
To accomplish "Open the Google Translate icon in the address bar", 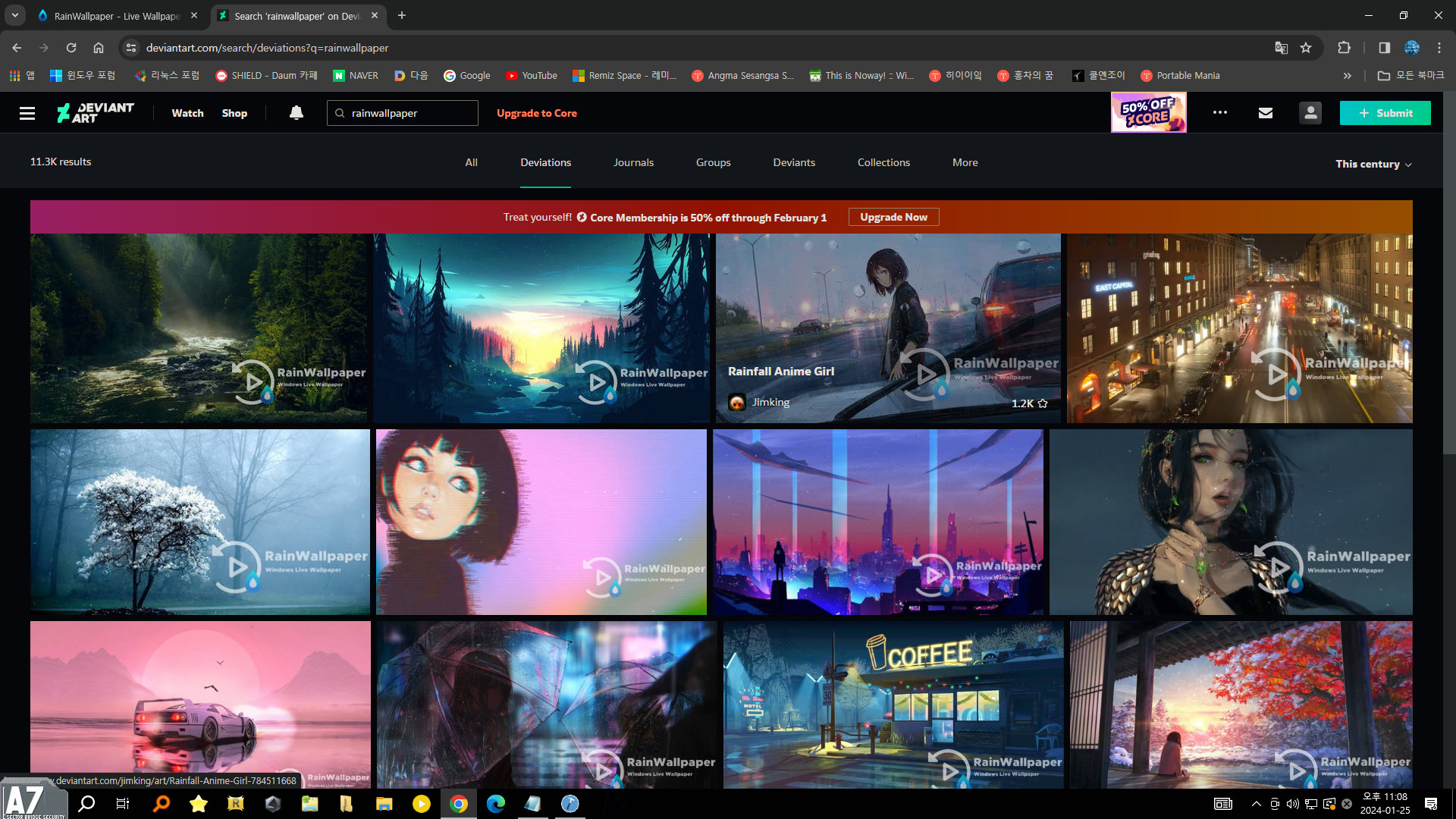I will pyautogui.click(x=1282, y=48).
